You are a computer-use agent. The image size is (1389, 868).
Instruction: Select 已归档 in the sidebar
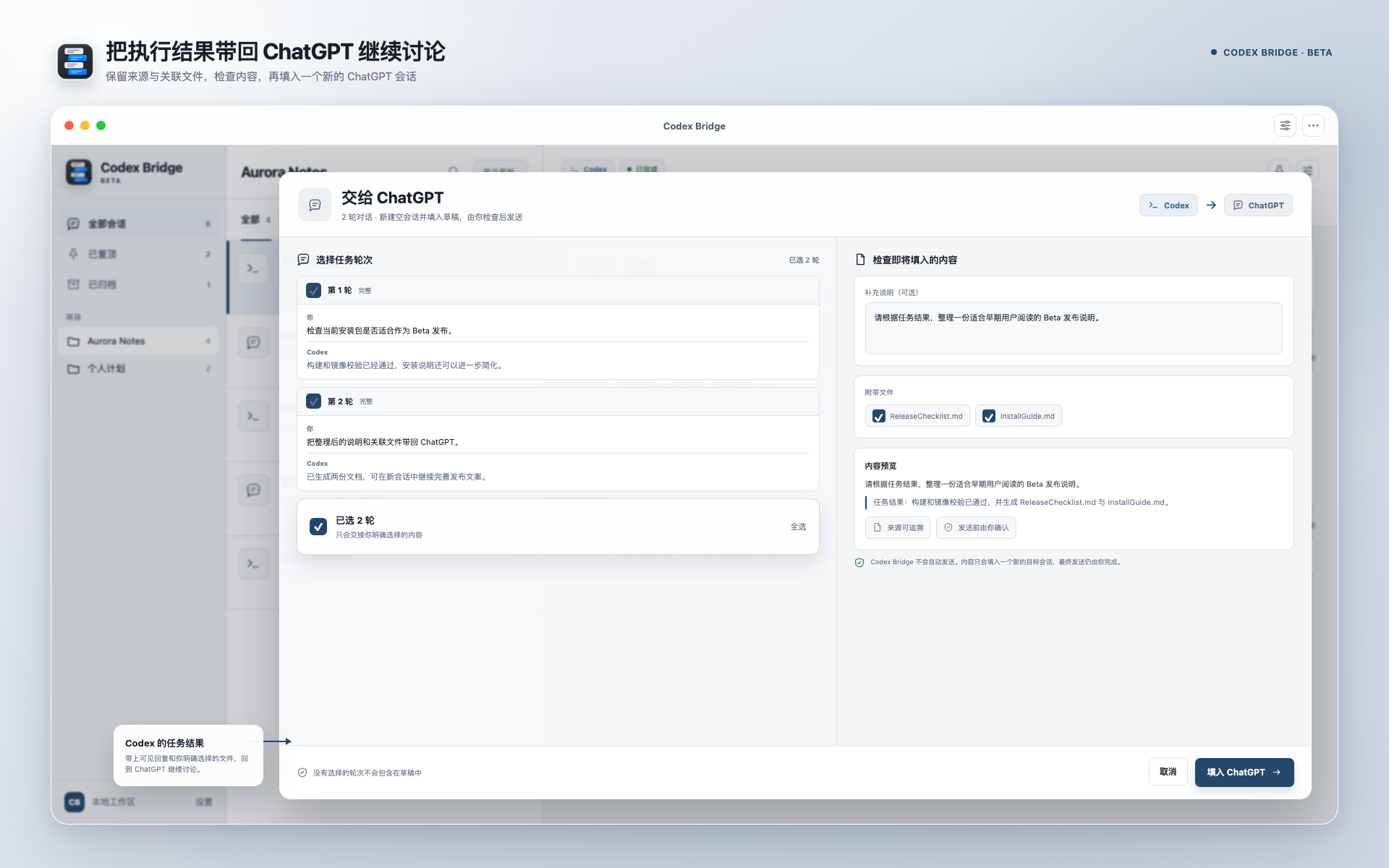click(x=138, y=284)
